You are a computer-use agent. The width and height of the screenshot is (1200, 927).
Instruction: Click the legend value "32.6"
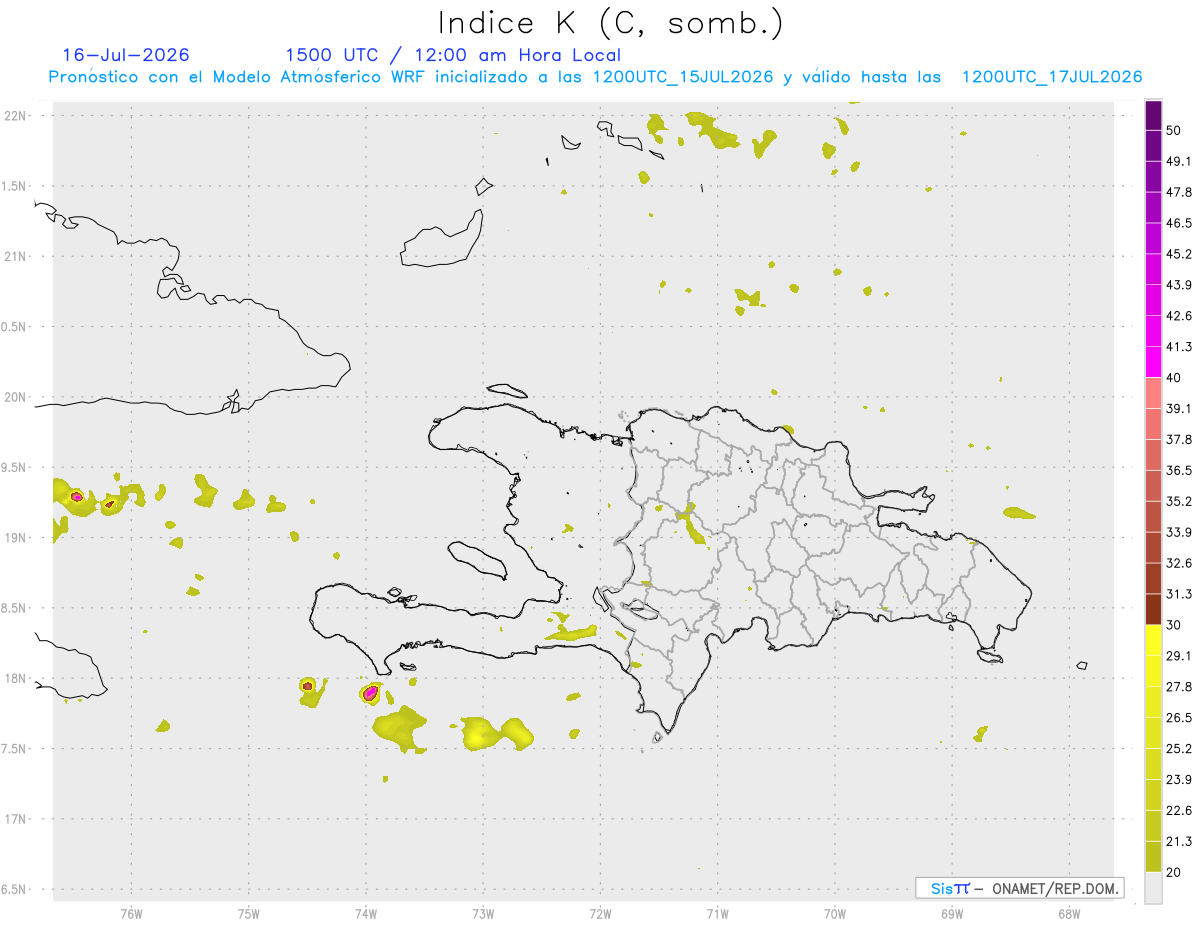click(x=1179, y=563)
